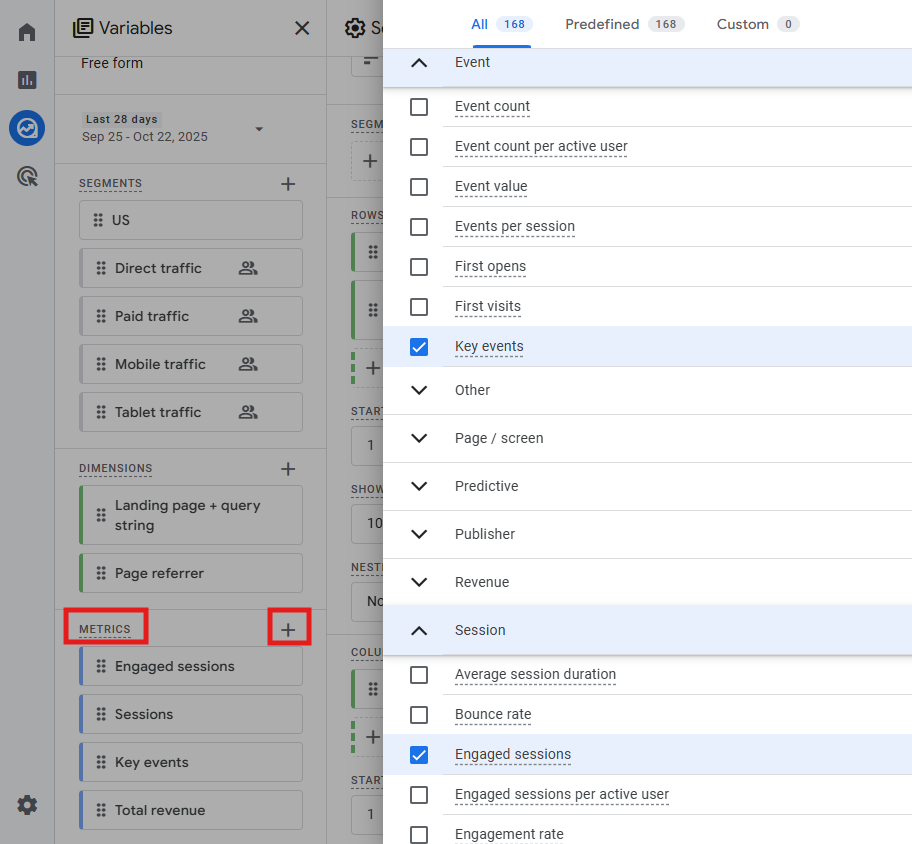Switch to the Custom tab
The image size is (912, 844).
[x=758, y=24]
